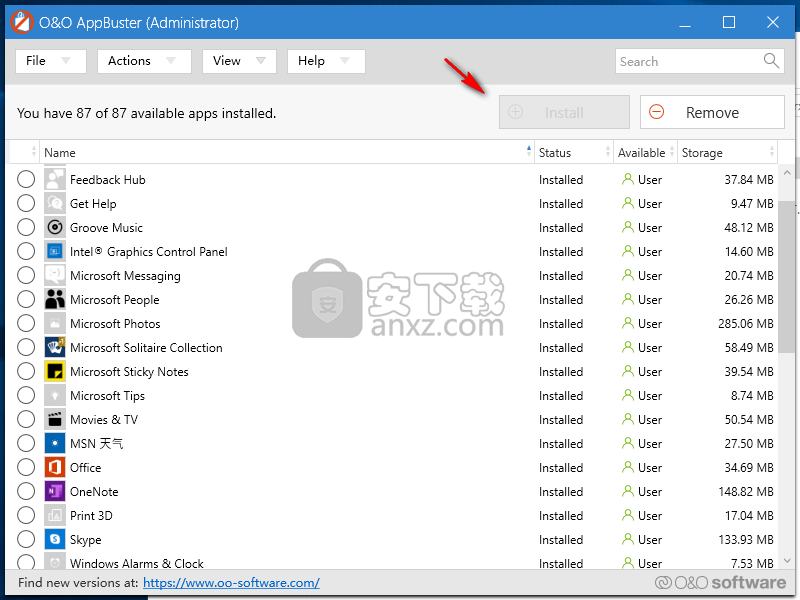Select the Print 3D radio button
The width and height of the screenshot is (800, 600).
(x=26, y=515)
